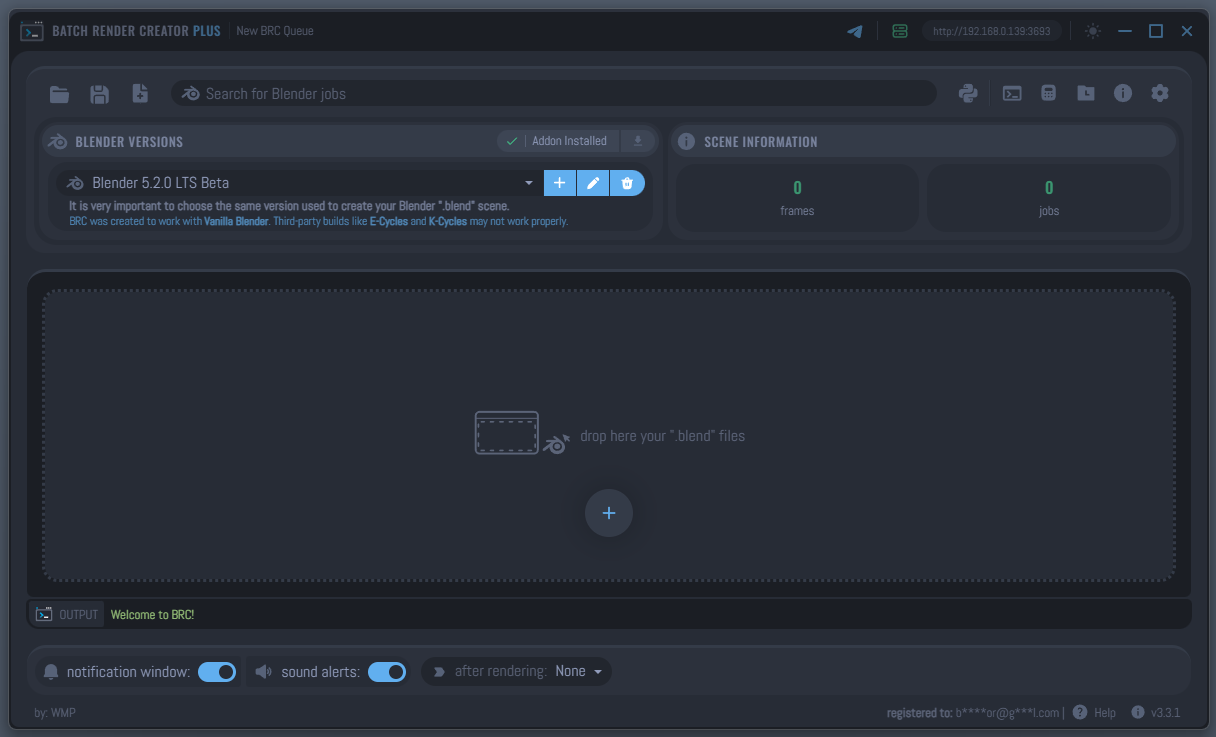Open the Blender 5.2.0 LTS Beta version dropdown
Screen dimensions: 1216x737
click(300, 183)
